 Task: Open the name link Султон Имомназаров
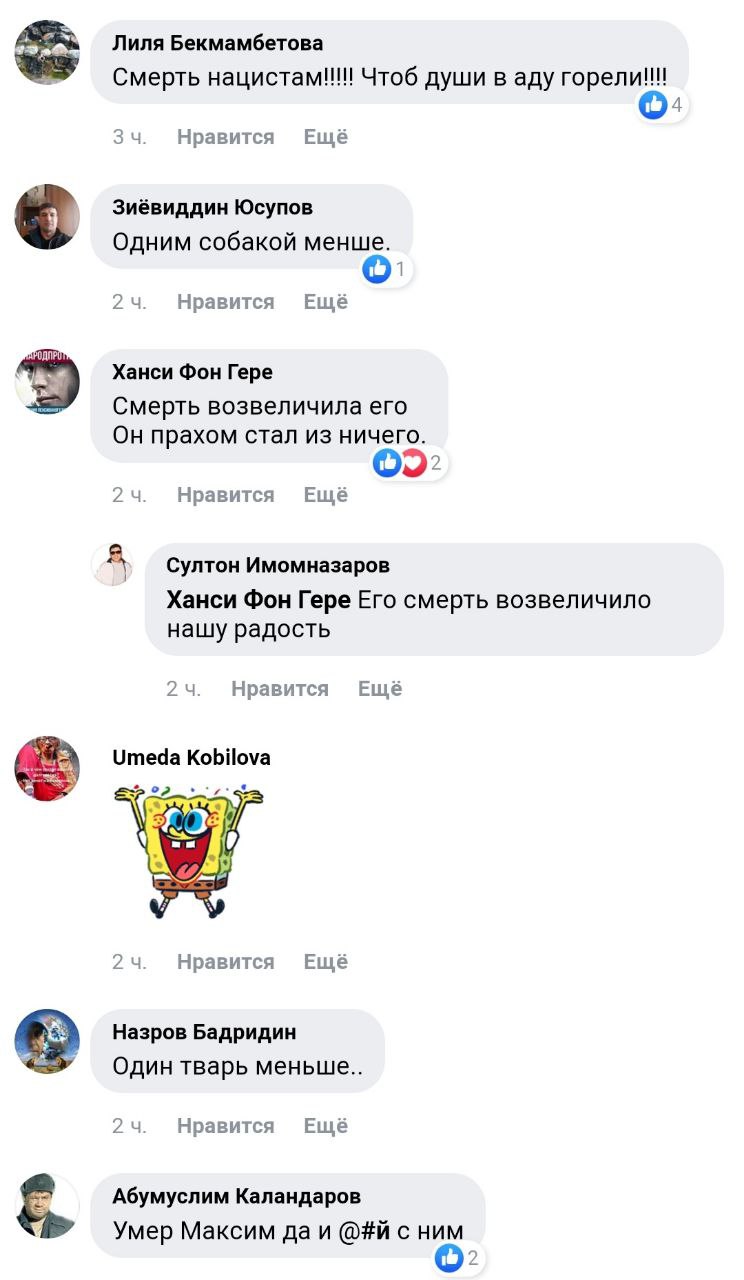[x=278, y=566]
